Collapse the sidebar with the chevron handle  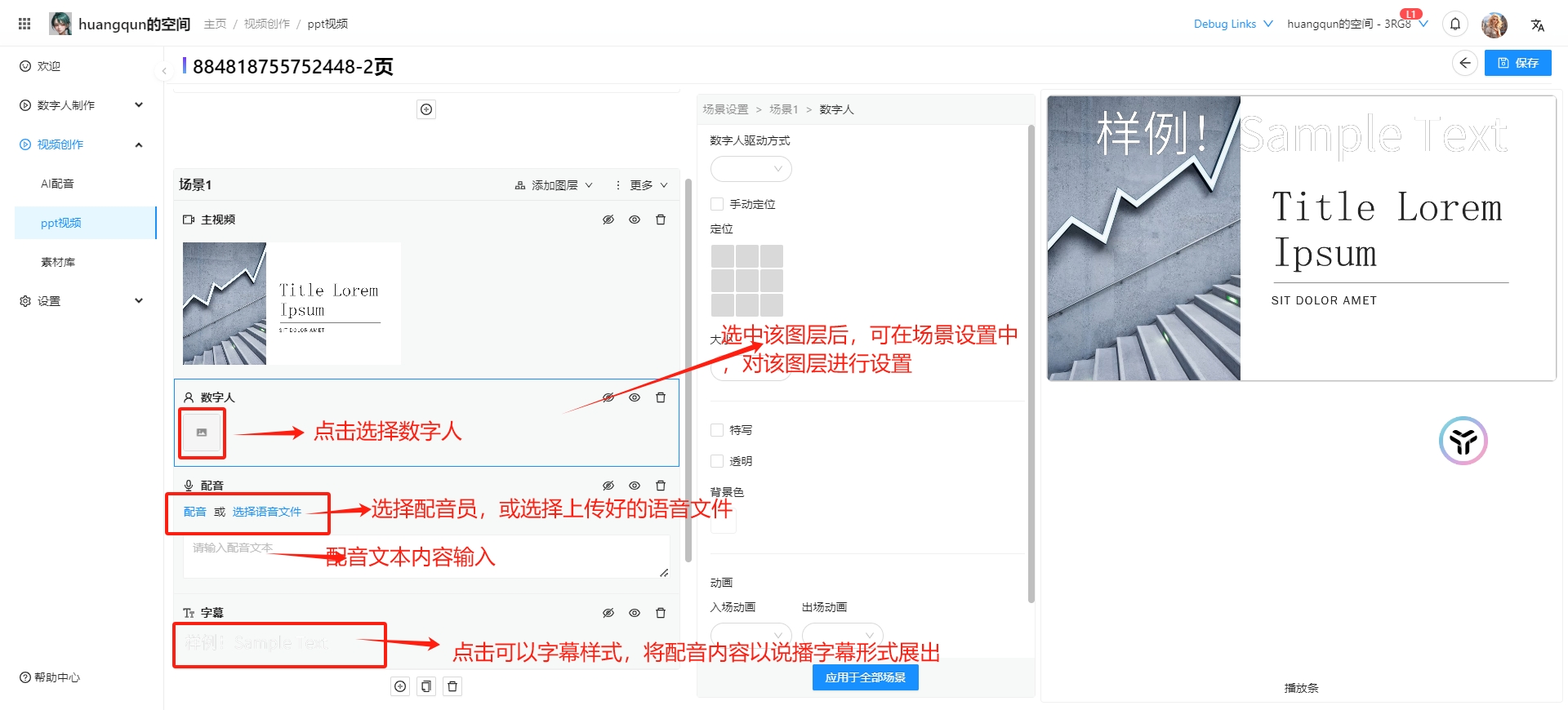click(164, 71)
